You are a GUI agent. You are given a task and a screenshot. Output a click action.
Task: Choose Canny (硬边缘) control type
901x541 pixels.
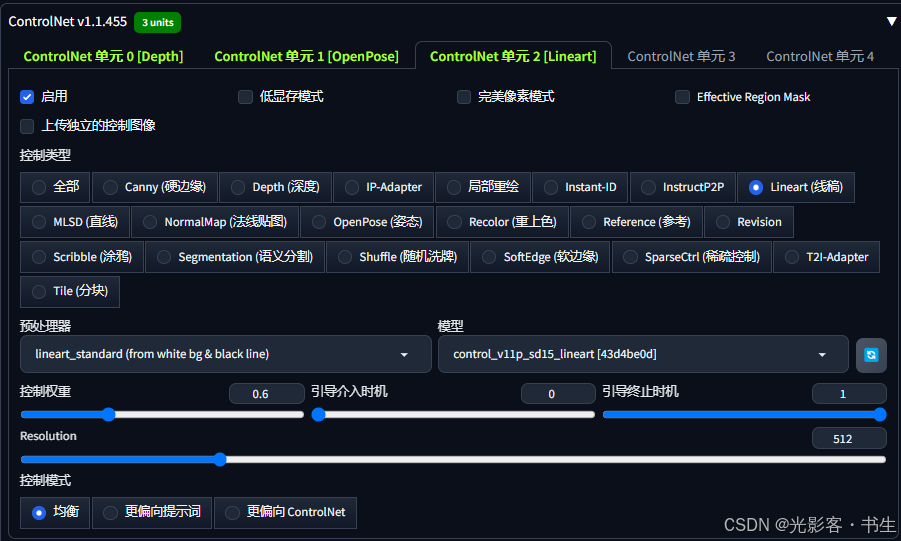(x=155, y=187)
